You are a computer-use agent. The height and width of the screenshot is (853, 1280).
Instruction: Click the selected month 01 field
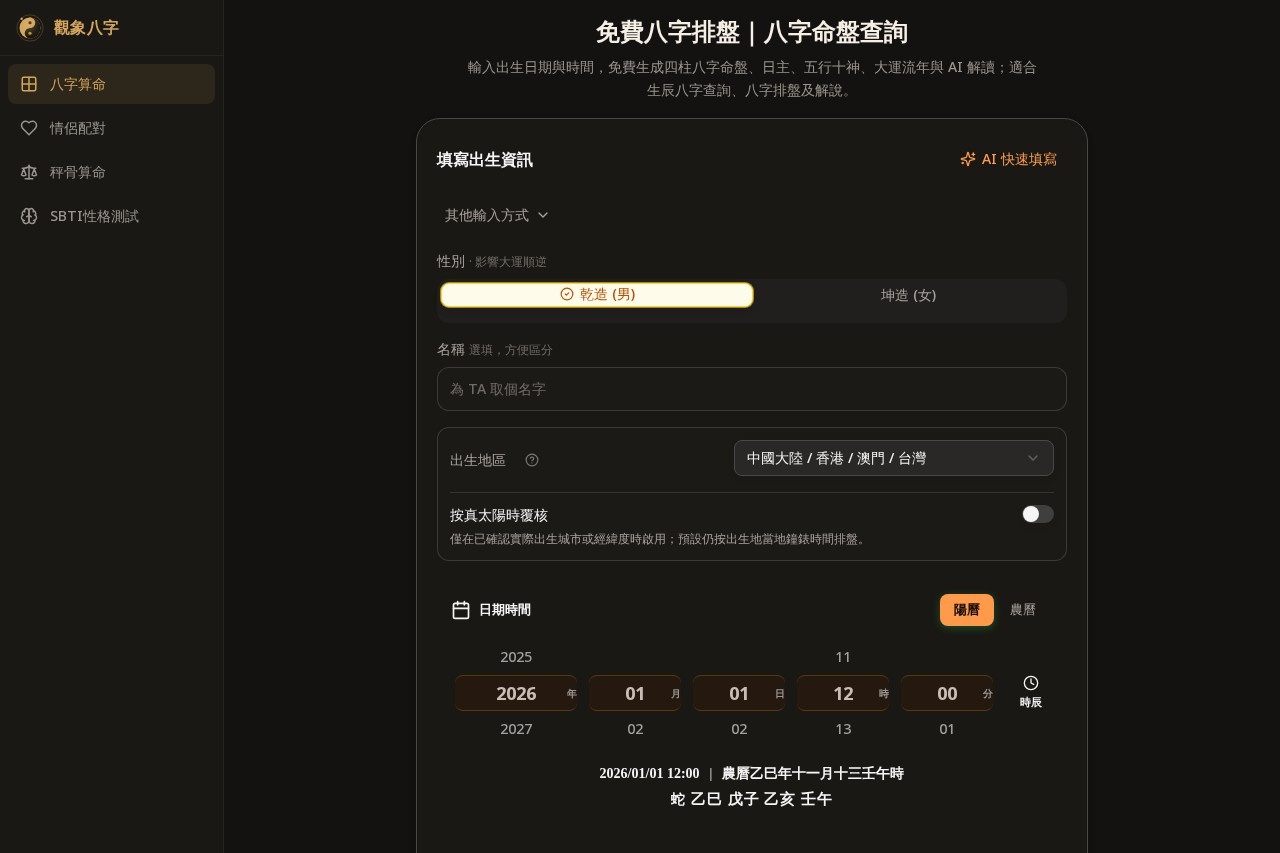[635, 693]
